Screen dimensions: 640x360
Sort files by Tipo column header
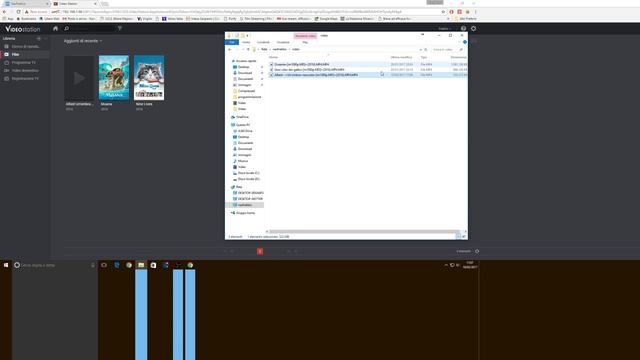[x=424, y=57]
